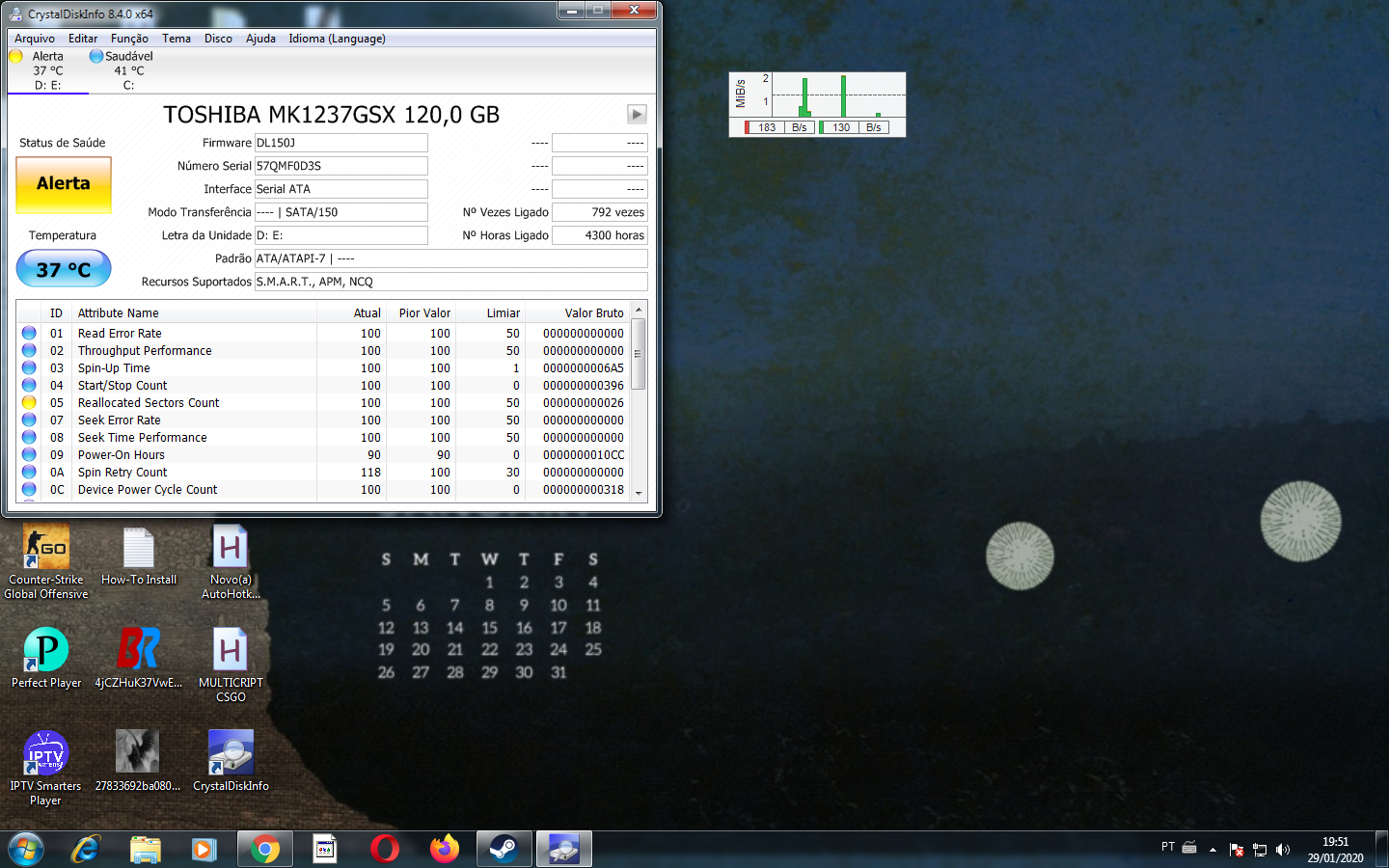Select the Reallocated Sectors Count row
The image size is (1389, 868).
324,402
